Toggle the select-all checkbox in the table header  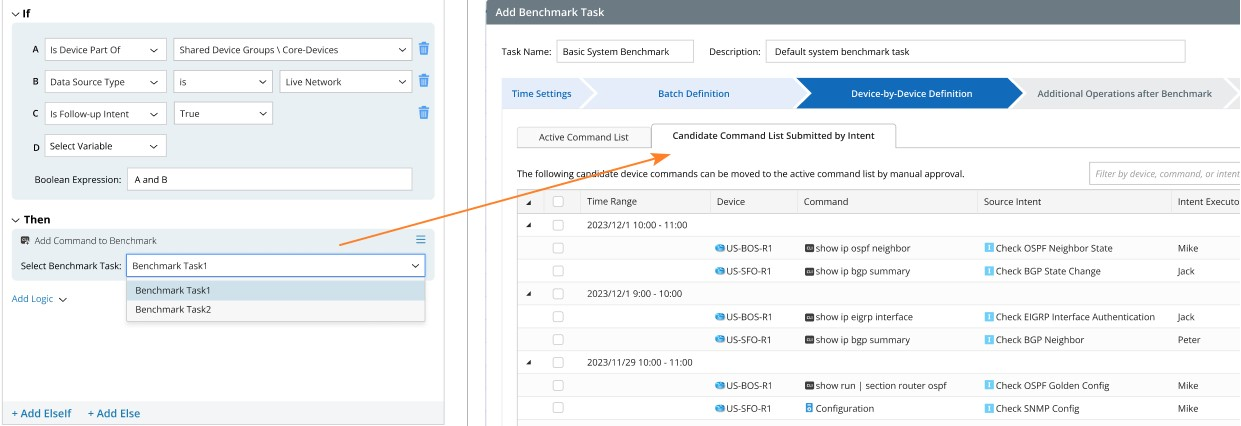click(x=558, y=201)
